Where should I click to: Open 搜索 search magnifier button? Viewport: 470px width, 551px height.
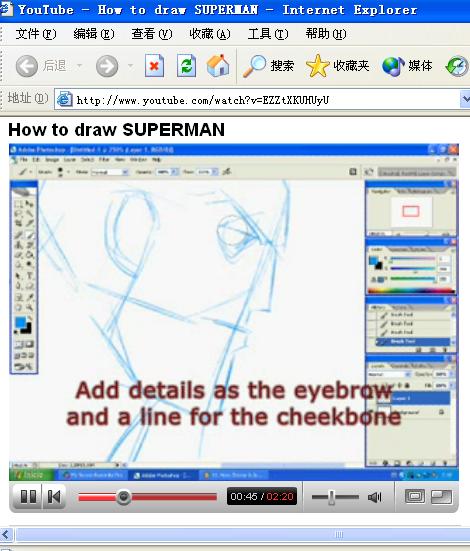(x=269, y=66)
